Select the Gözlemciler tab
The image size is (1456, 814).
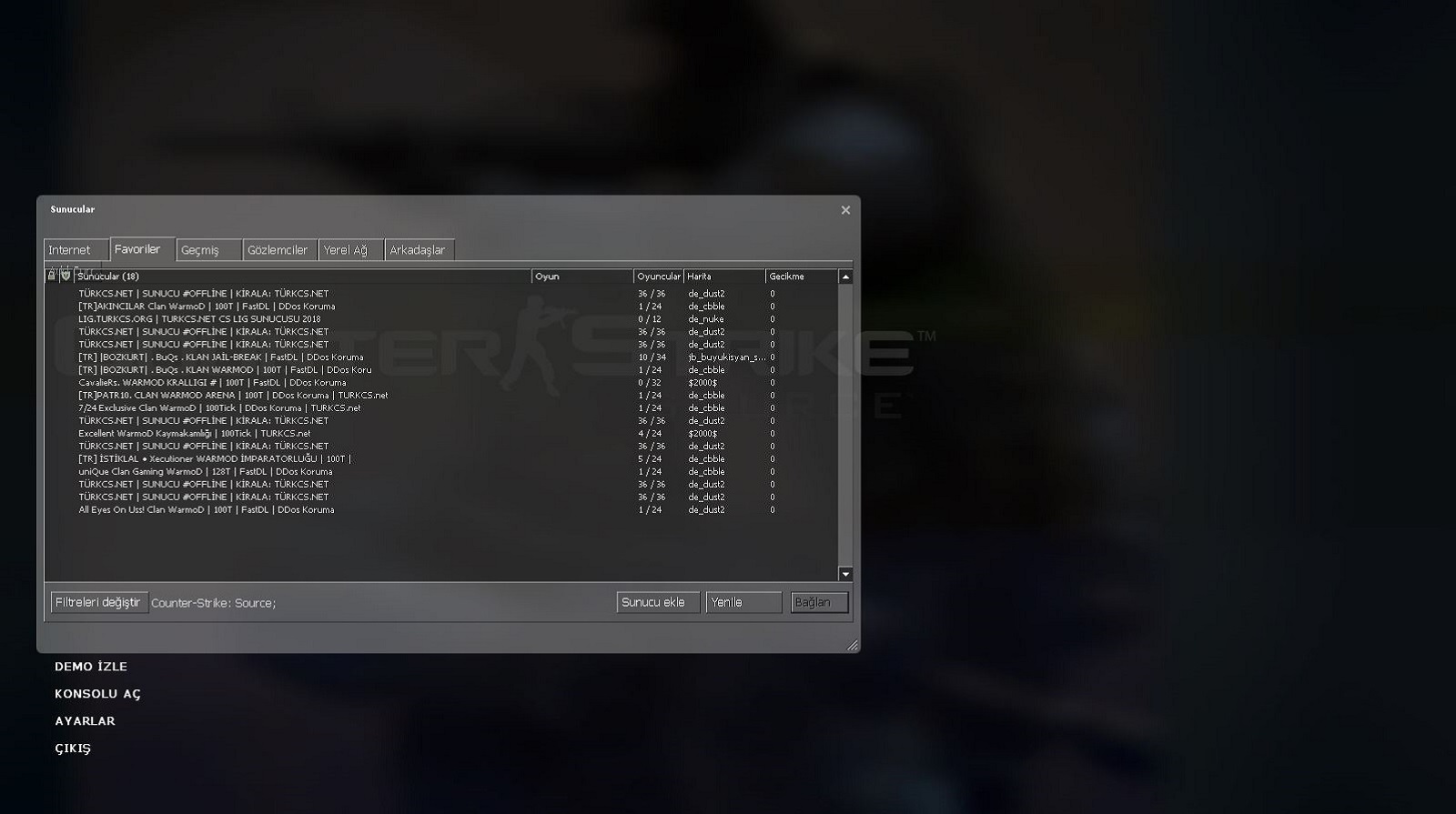[278, 250]
